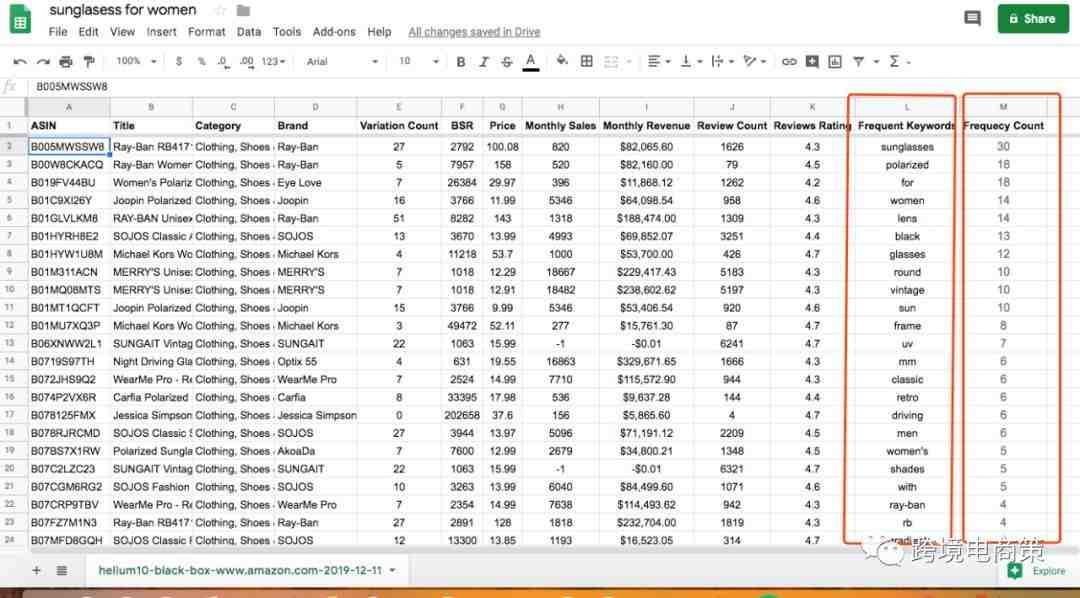This screenshot has width=1080, height=598.
Task: Open the filter views dropdown arrow
Action: pos(876,62)
